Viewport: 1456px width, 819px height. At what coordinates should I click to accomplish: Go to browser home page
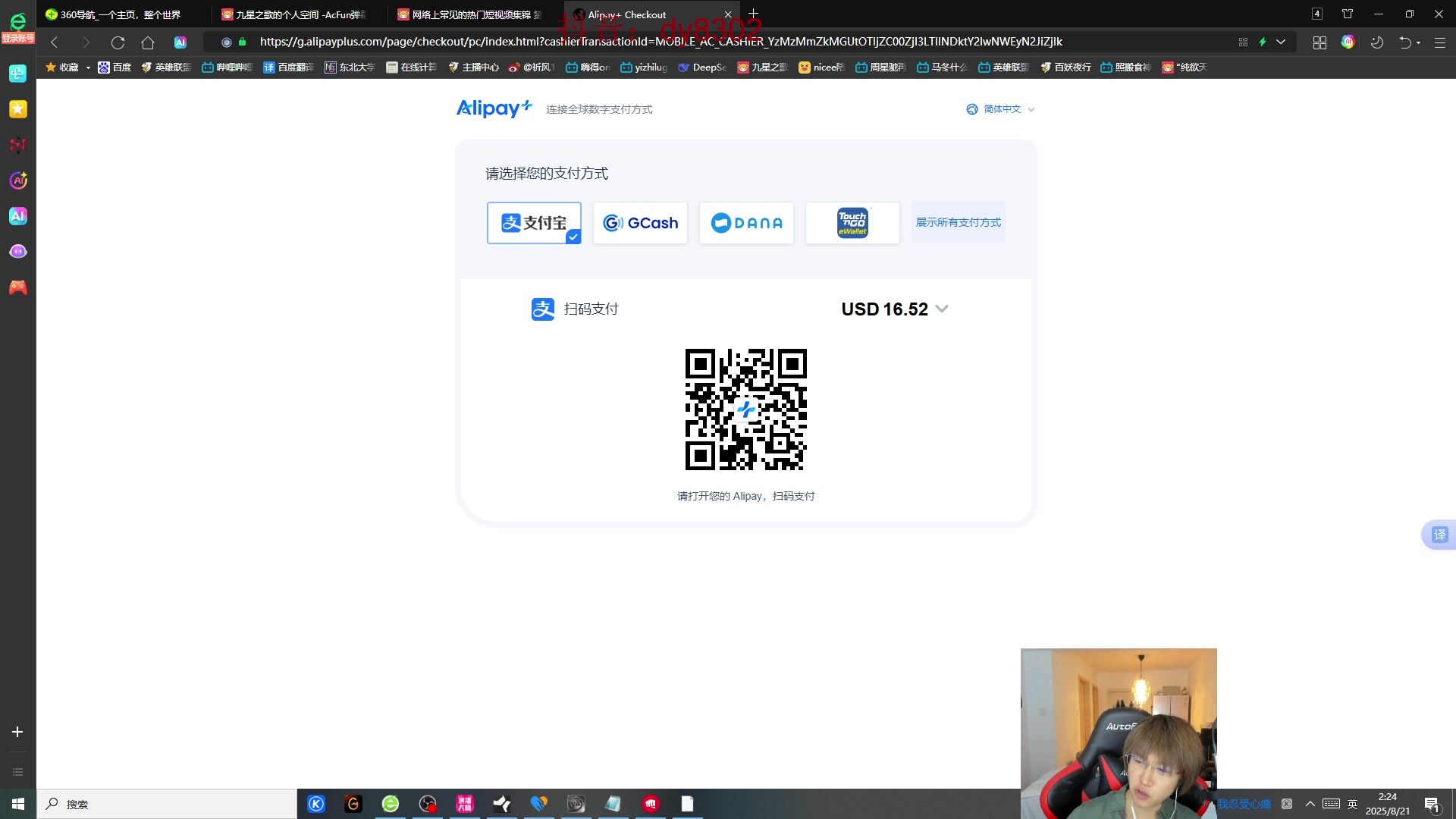point(148,42)
